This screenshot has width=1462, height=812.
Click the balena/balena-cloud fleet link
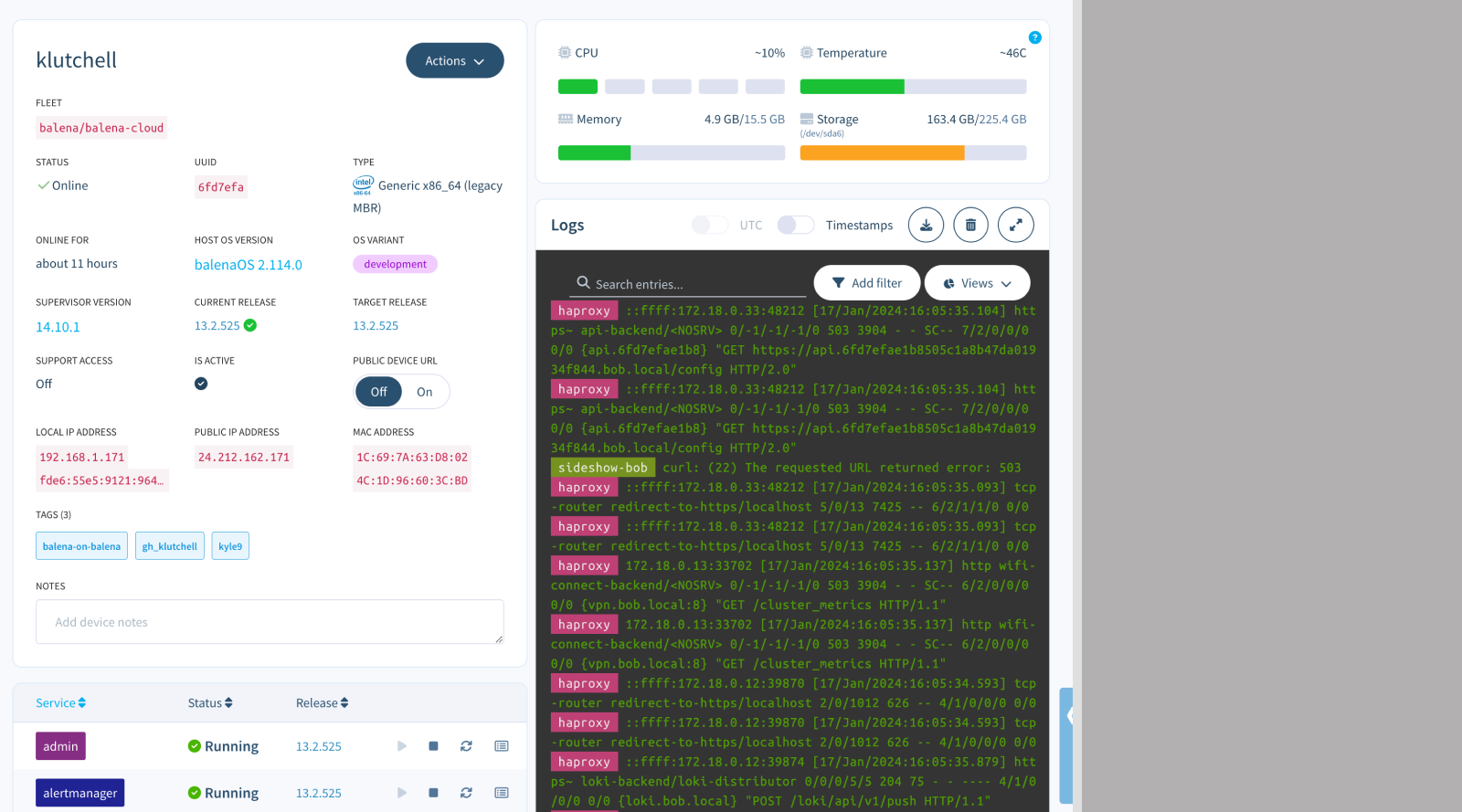pyautogui.click(x=101, y=128)
